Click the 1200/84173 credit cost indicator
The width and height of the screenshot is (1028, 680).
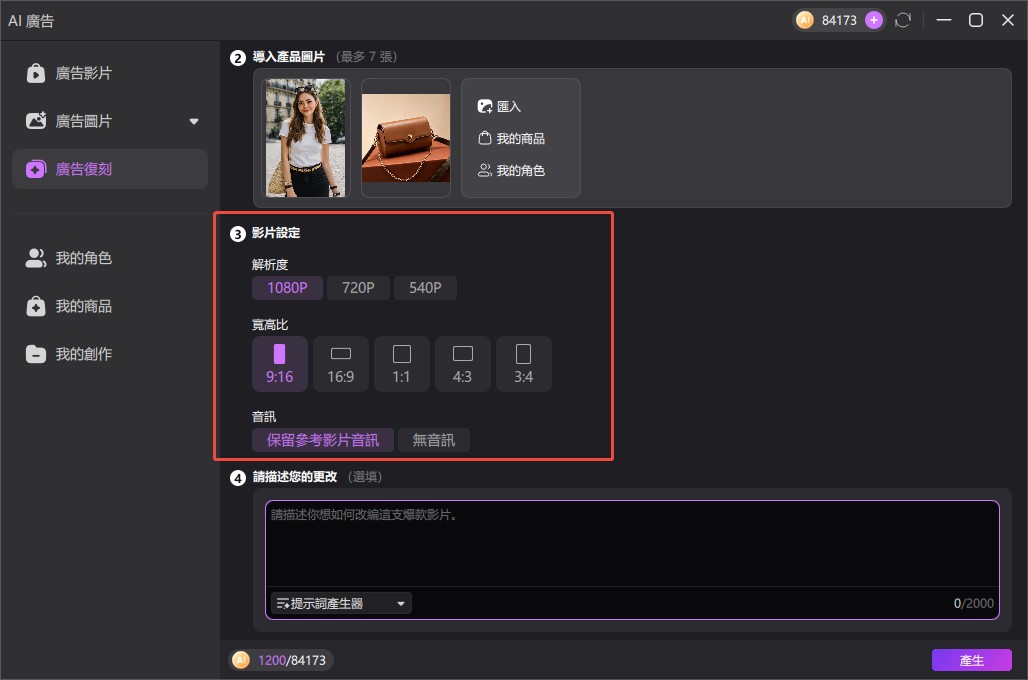(281, 660)
